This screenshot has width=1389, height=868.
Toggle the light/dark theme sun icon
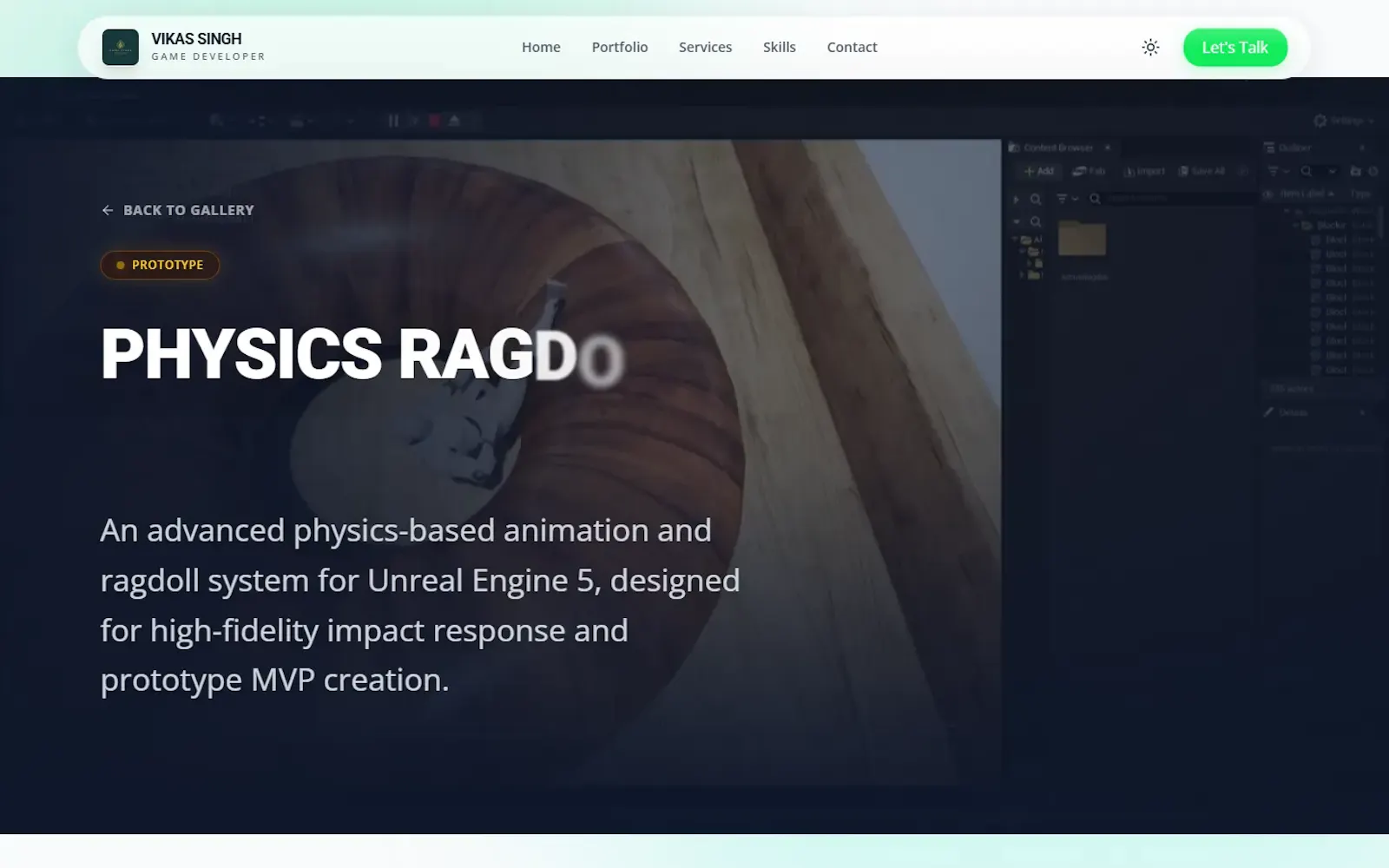(1150, 47)
